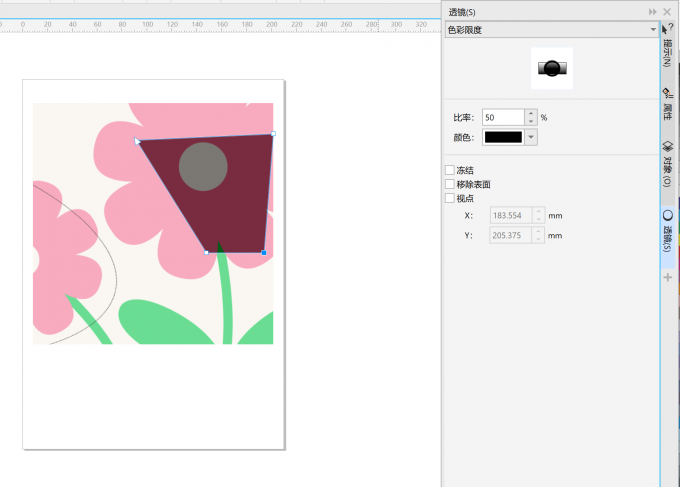Decrease the 比率 value with down arrow
Image resolution: width=680 pixels, height=487 pixels.
531,121
